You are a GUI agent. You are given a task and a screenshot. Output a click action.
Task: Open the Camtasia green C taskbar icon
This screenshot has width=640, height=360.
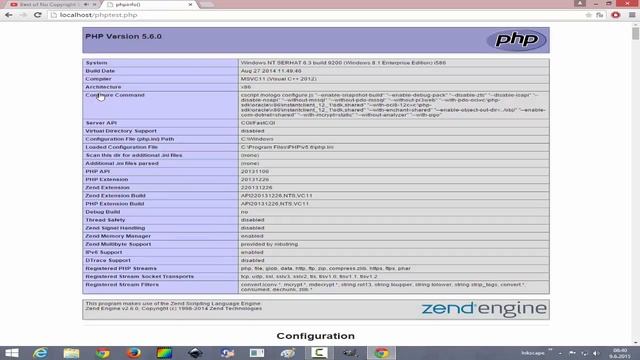tap(319, 353)
